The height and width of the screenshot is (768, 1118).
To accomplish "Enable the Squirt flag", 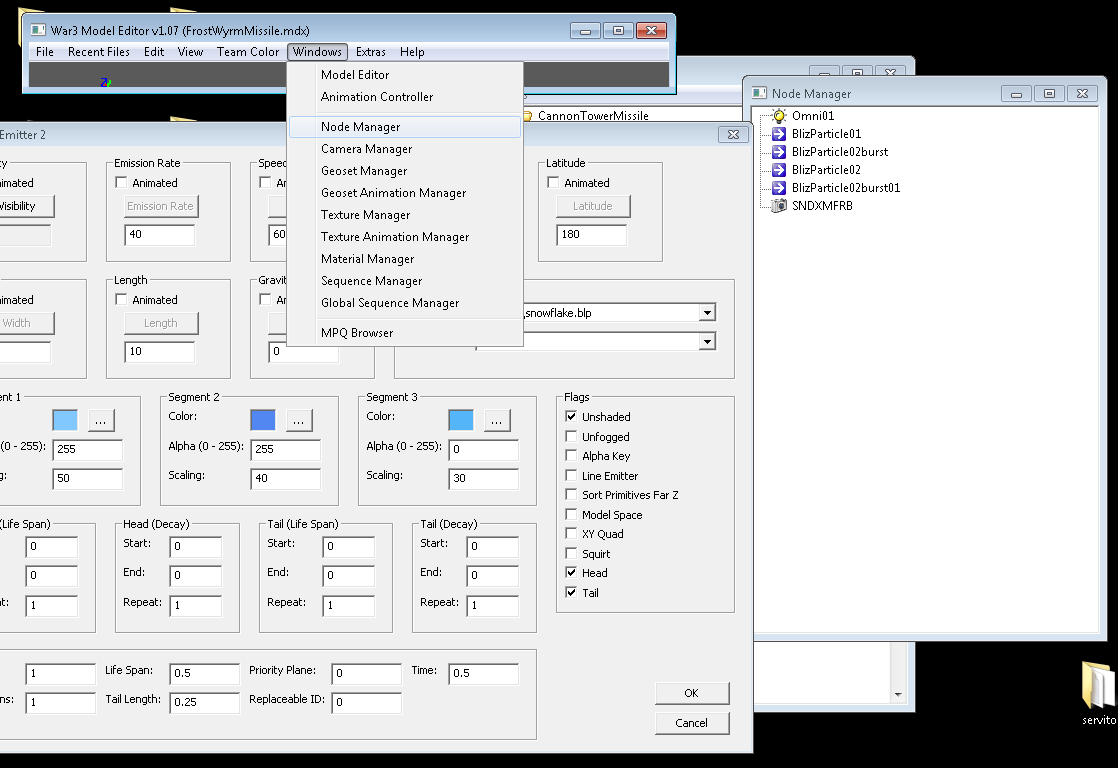I will tap(571, 553).
